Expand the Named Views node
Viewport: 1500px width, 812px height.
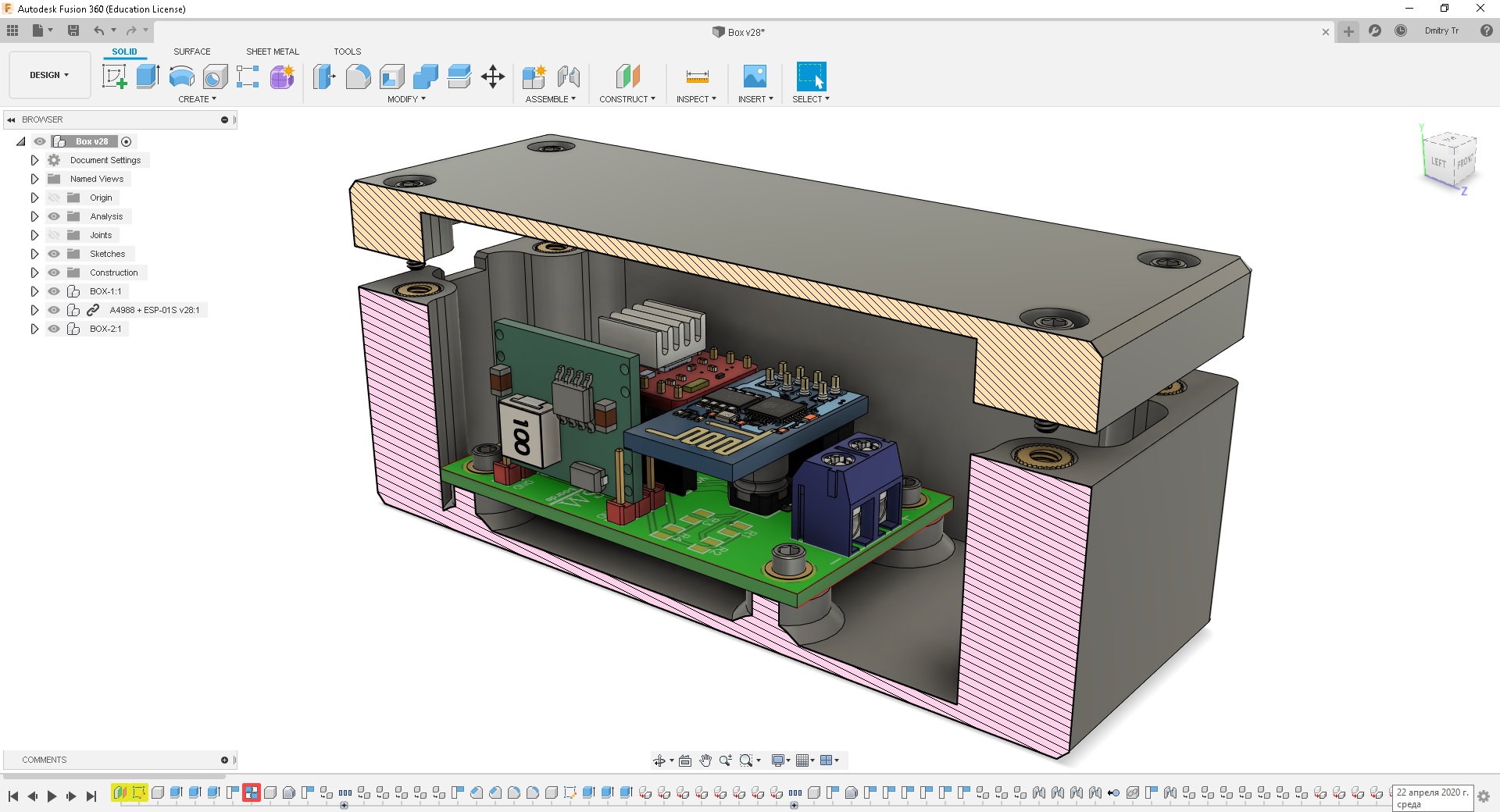[34, 179]
